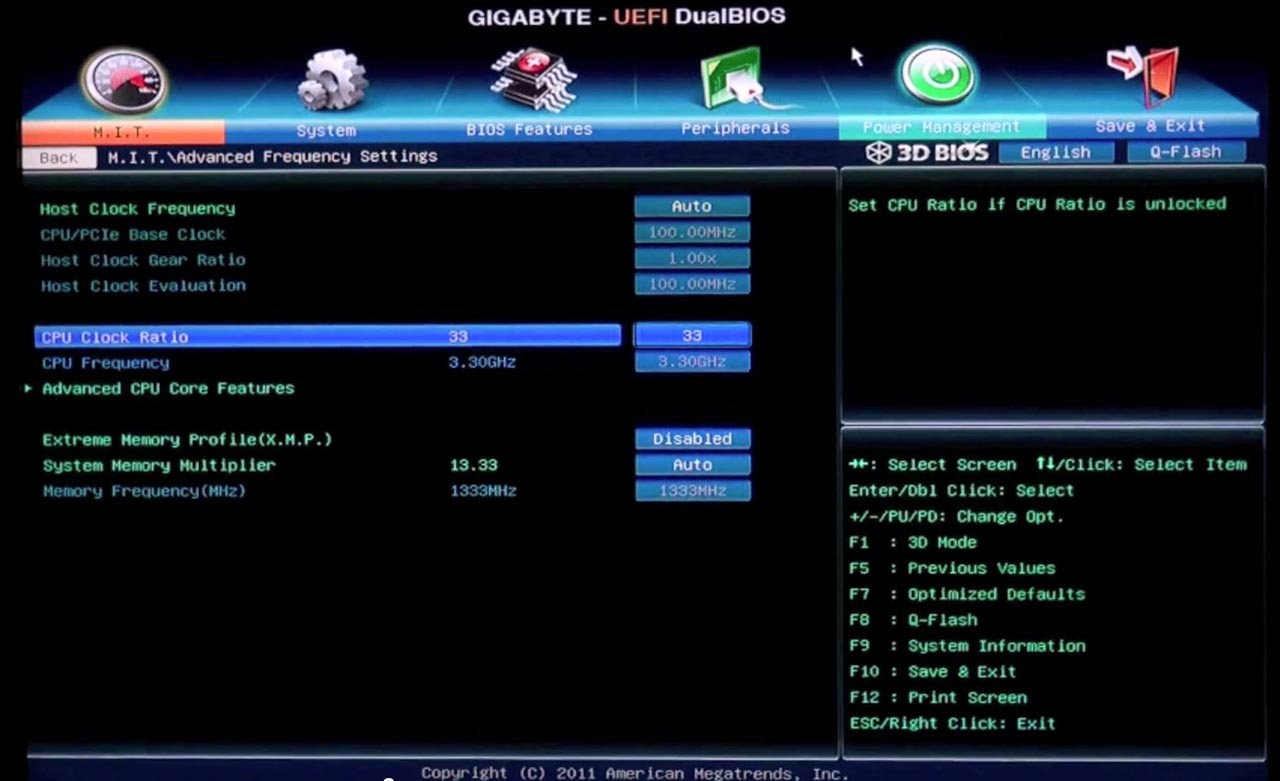Select the highlighted CPU Clock Ratio row
Image resolution: width=1280 pixels, height=781 pixels.
(x=328, y=336)
